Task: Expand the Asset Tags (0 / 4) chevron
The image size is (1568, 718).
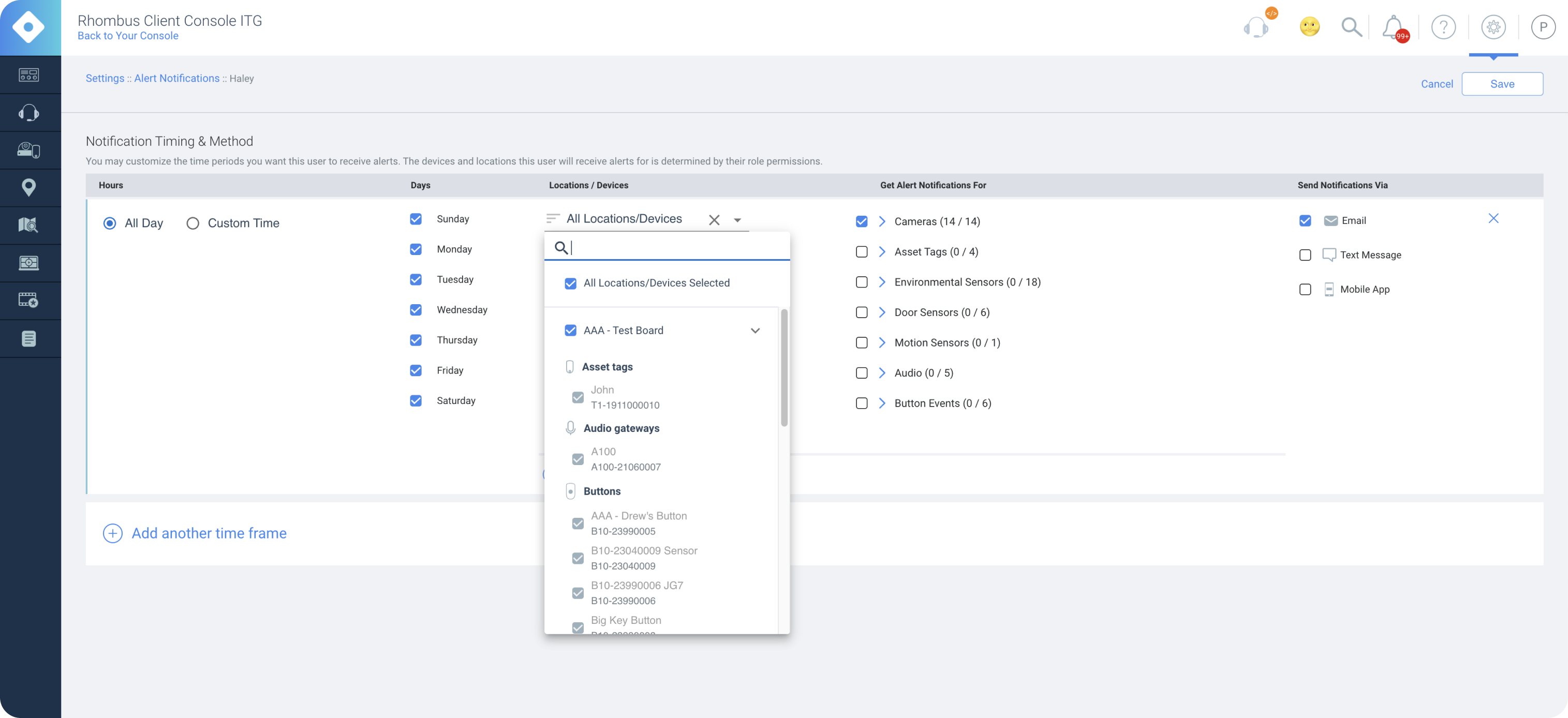Action: [881, 252]
